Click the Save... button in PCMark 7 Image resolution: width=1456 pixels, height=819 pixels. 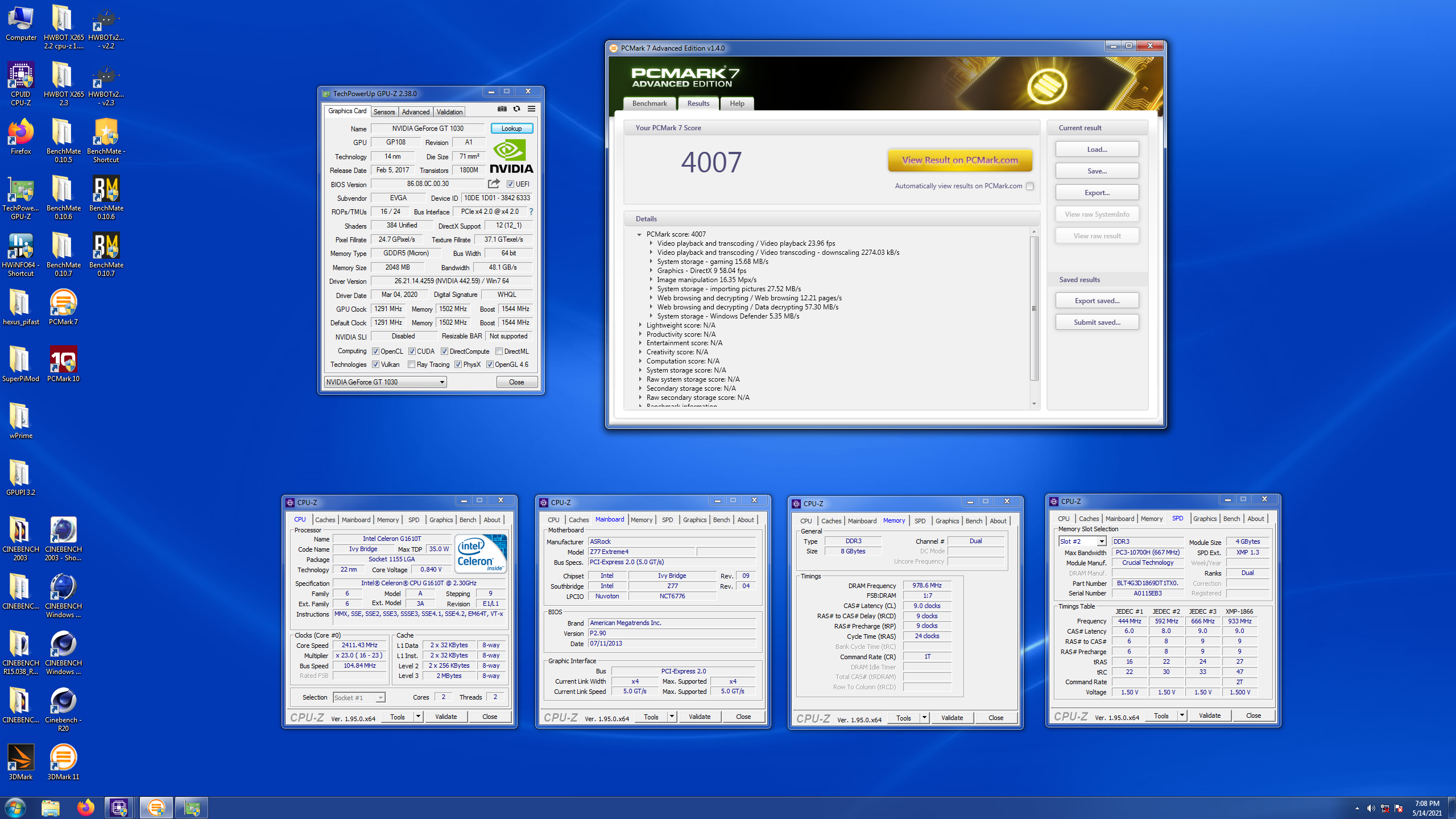point(1097,171)
